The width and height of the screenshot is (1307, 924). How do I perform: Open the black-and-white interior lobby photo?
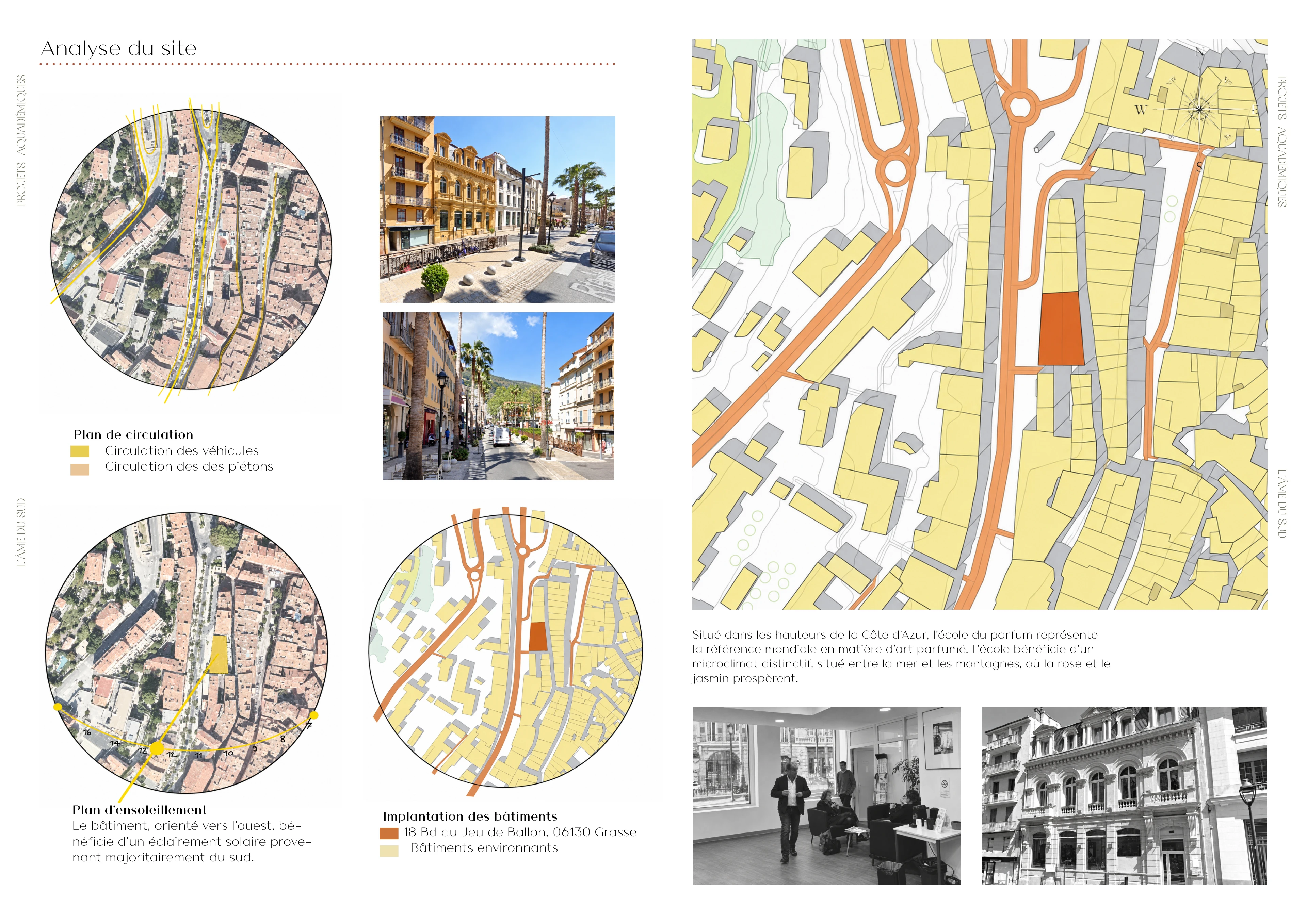click(826, 795)
